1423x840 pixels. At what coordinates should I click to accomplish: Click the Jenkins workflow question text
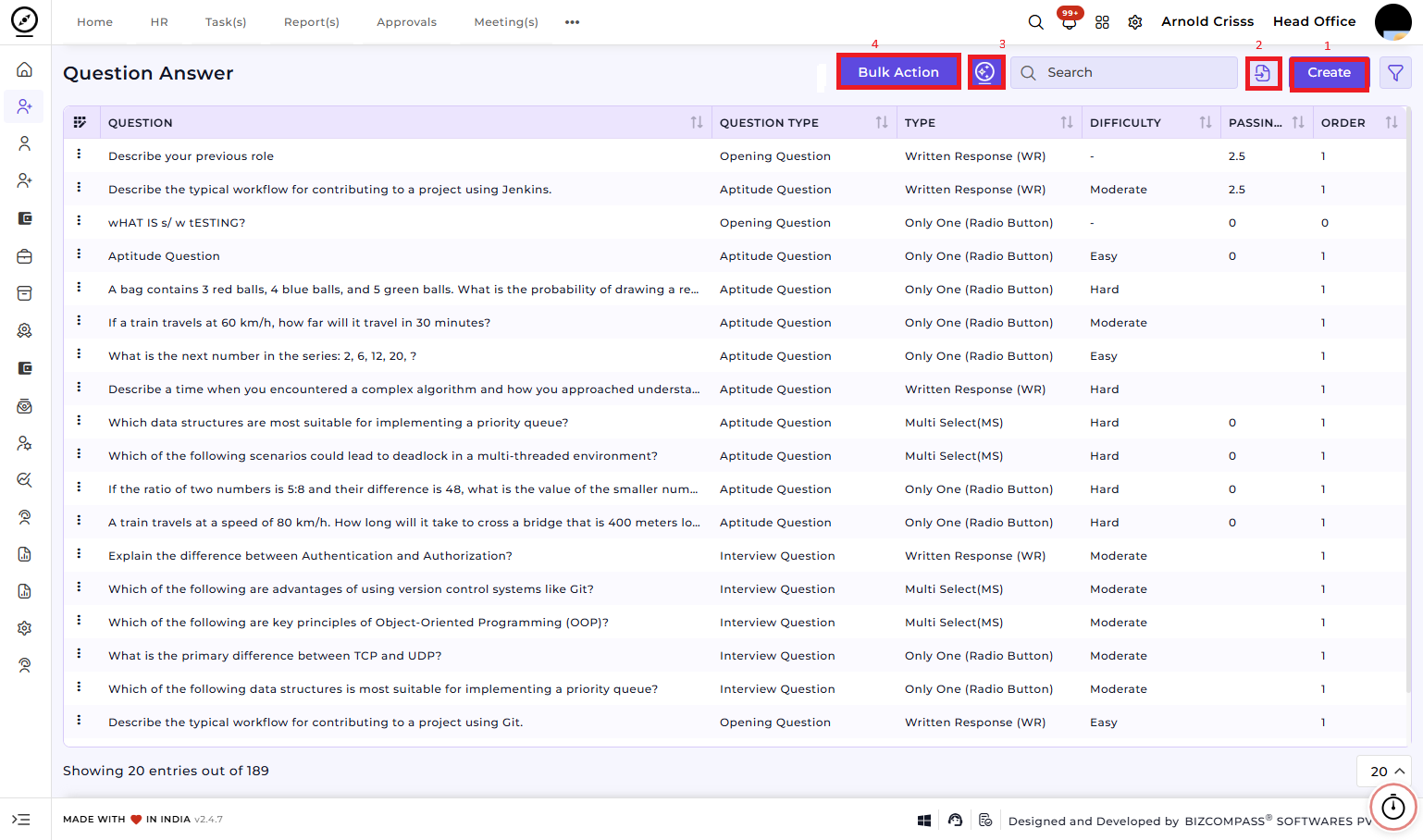[329, 190]
